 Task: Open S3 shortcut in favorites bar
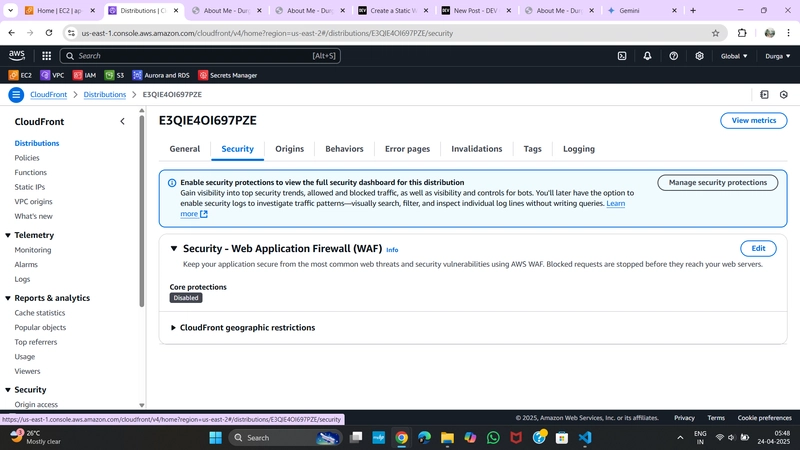[114, 75]
